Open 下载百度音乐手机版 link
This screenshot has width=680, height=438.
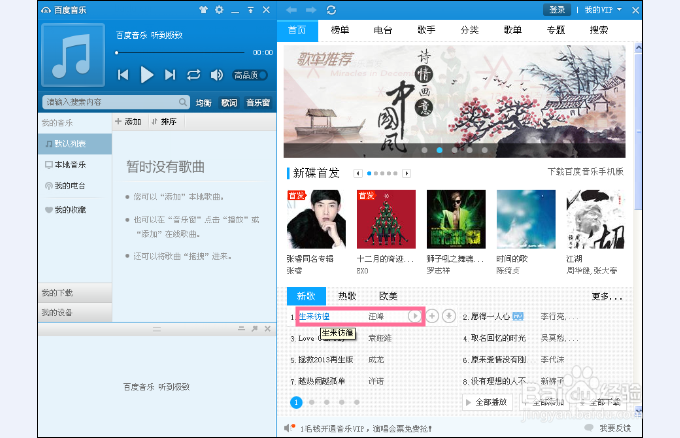585,172
